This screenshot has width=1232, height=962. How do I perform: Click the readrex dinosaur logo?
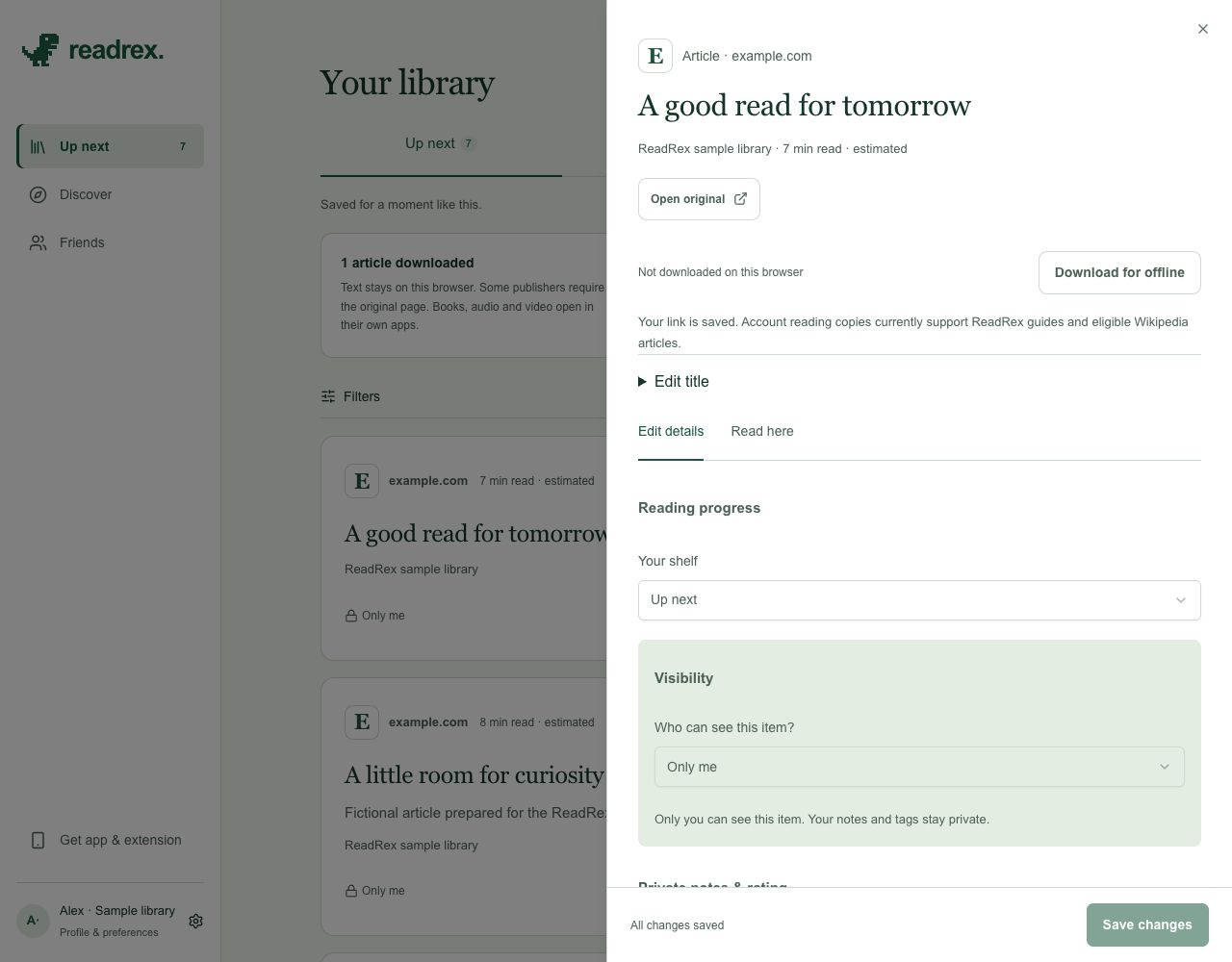pyautogui.click(x=40, y=50)
